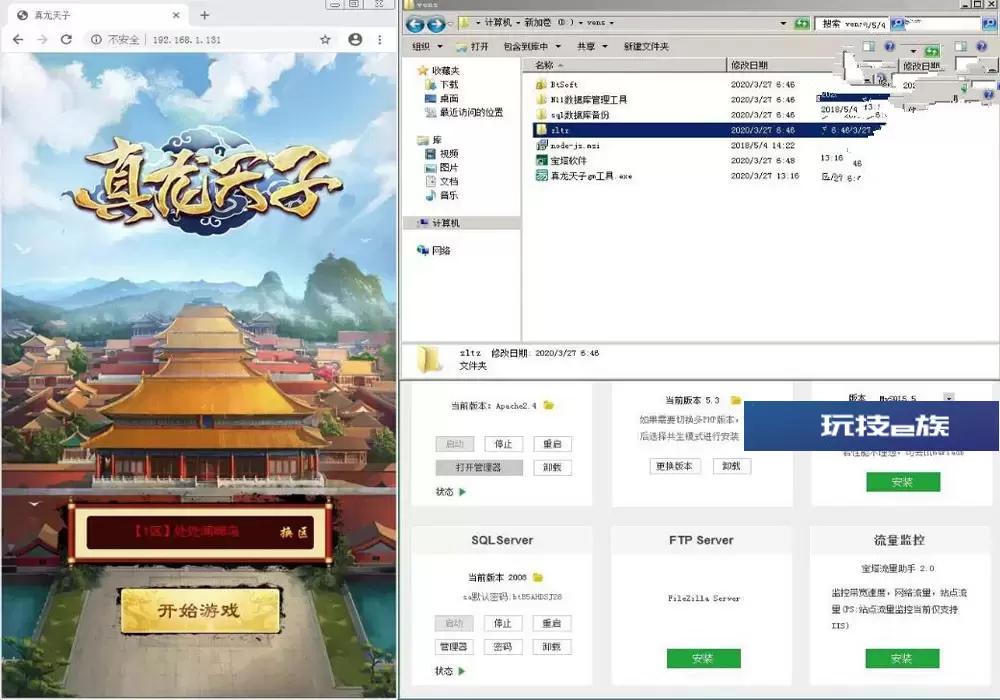Open 音乐 library in navigation pane
This screenshot has width=1000, height=700.
[441, 196]
